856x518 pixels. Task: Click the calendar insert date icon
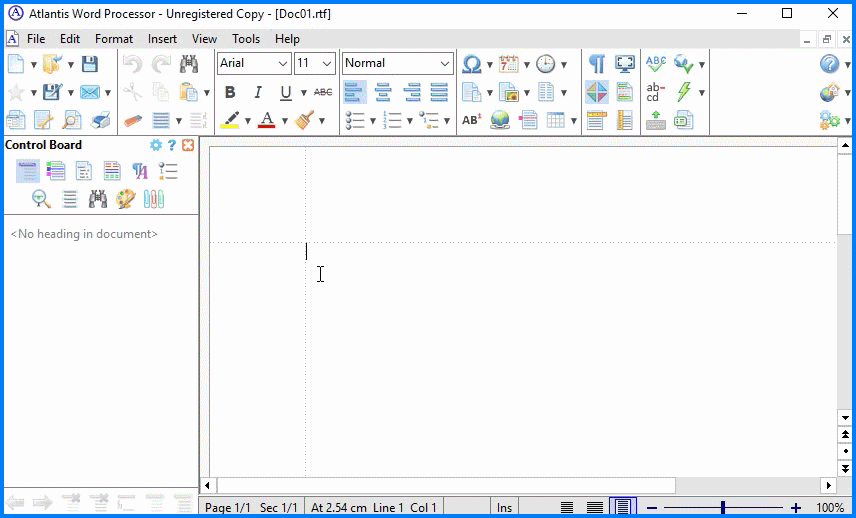coord(508,64)
